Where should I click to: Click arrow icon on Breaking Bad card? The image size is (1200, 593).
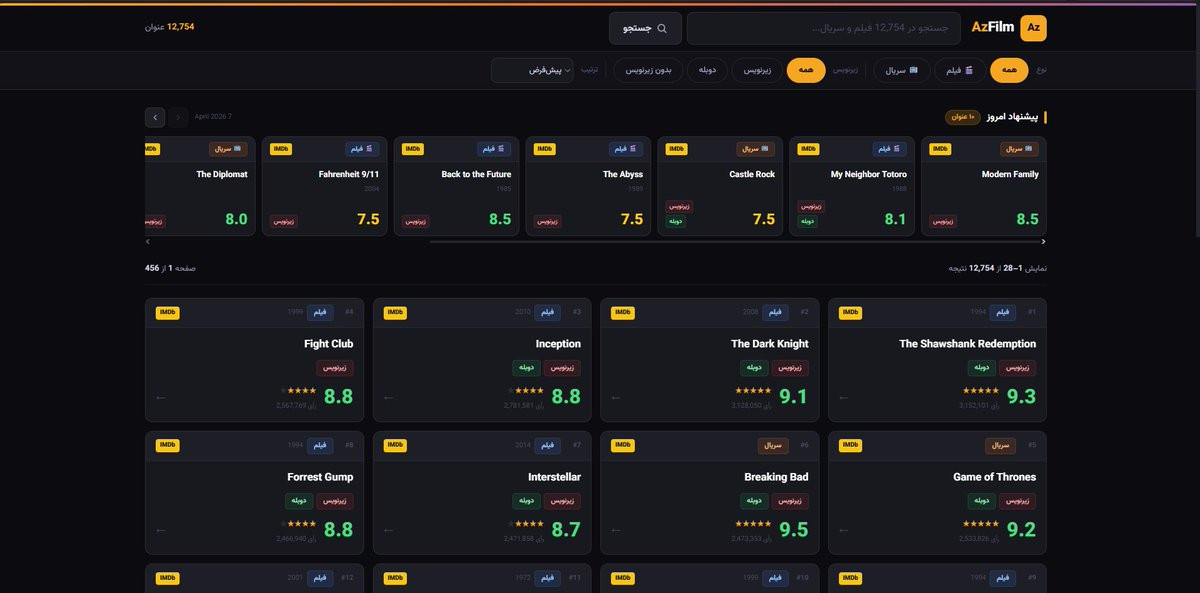[x=616, y=530]
